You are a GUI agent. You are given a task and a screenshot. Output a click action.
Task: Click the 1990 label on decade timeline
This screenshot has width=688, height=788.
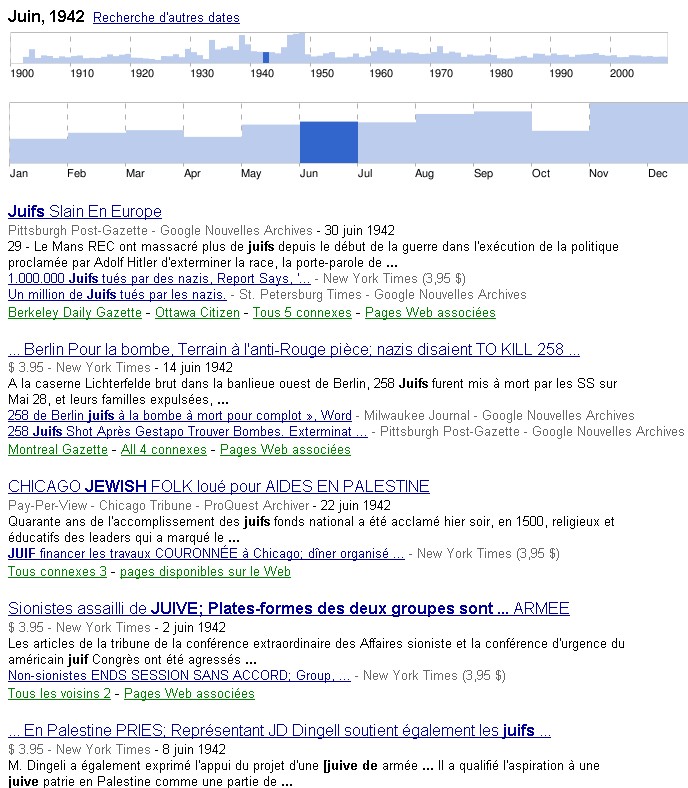[561, 73]
